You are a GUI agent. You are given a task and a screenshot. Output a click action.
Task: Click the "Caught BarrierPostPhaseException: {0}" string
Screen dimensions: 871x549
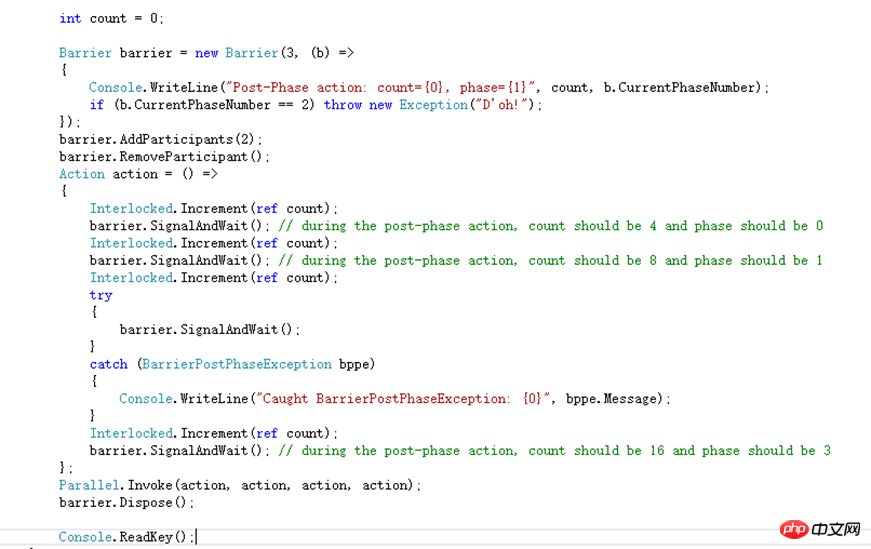tap(401, 399)
